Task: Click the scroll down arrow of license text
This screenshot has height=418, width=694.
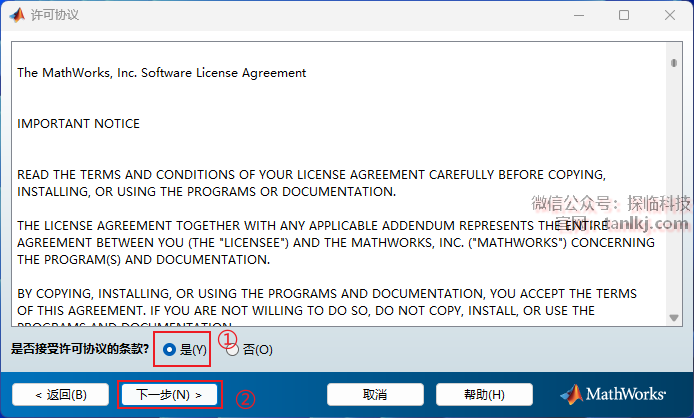Action: (674, 318)
